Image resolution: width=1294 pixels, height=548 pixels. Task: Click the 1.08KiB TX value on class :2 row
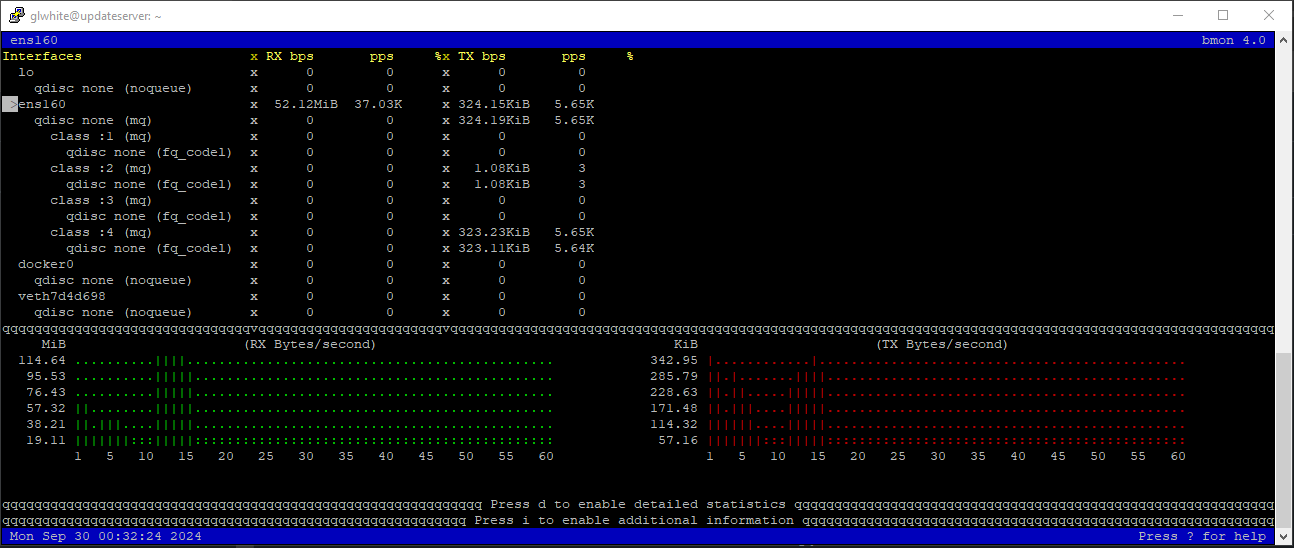[x=502, y=168]
